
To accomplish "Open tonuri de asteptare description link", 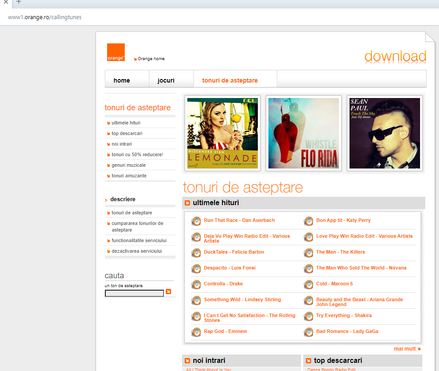I will tap(132, 213).
